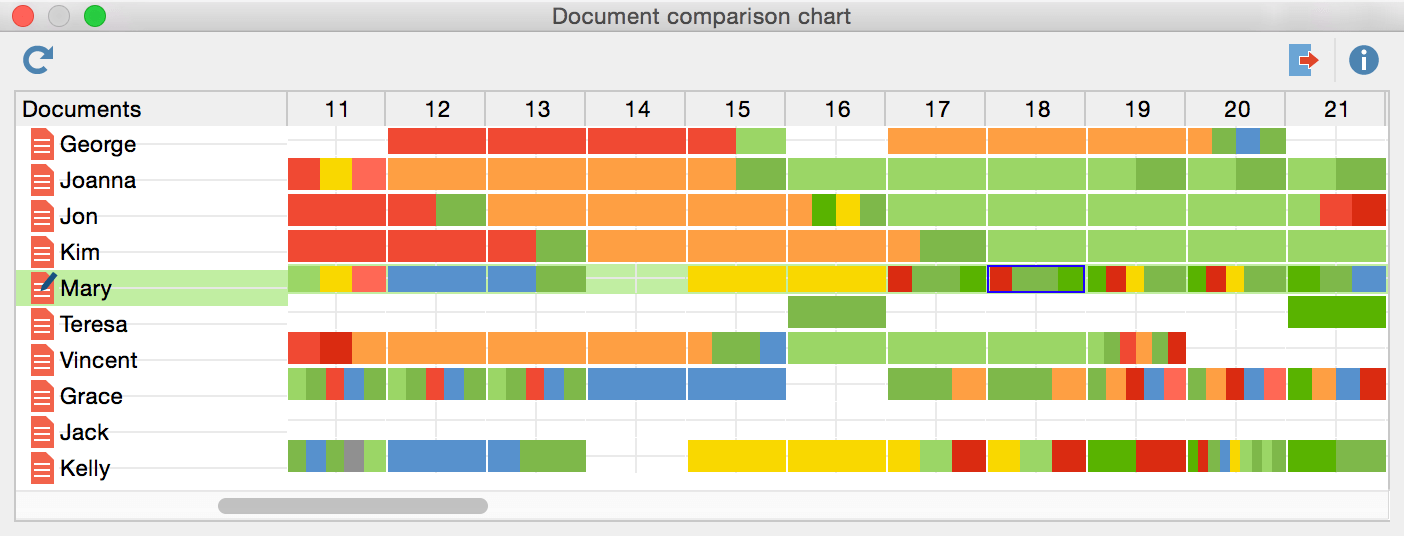
Task: Select the Joanna document name
Action: click(98, 180)
